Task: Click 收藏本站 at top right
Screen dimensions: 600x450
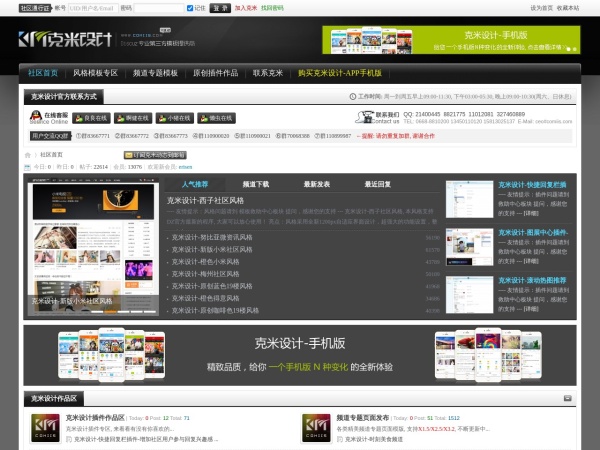Action: [568, 8]
